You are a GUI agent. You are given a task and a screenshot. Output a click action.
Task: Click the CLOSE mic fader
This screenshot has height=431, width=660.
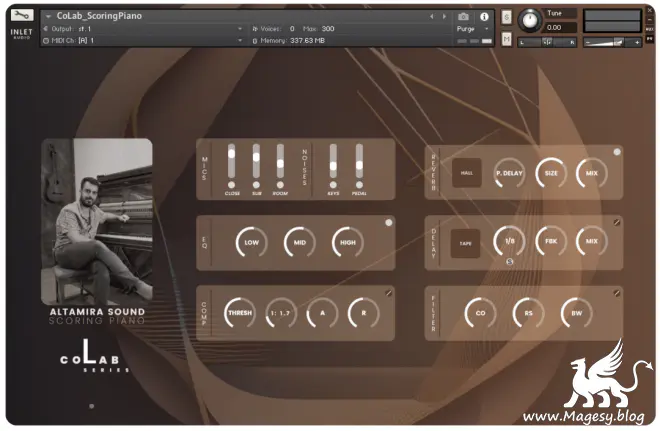coord(232,162)
